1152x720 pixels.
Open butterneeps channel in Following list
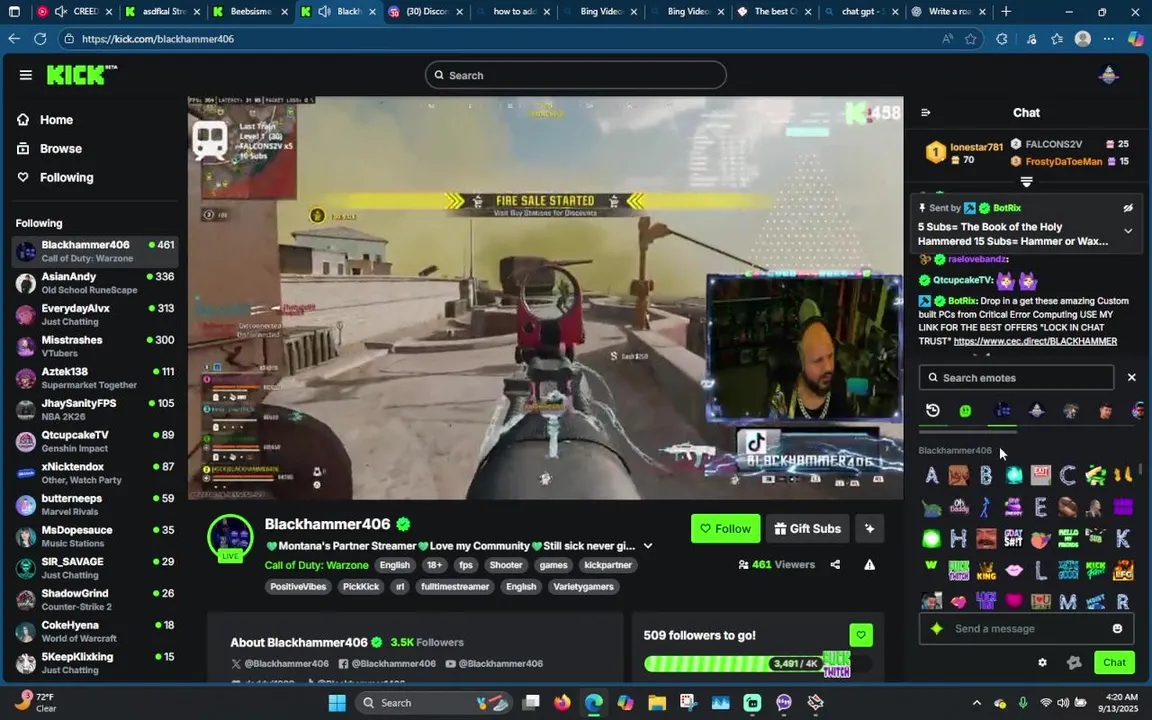point(95,504)
